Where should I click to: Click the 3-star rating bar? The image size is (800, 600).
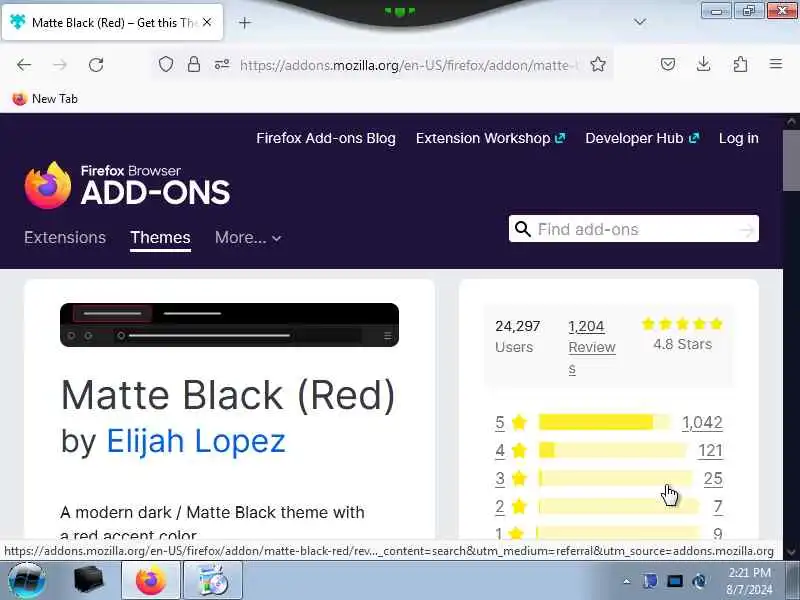[615, 479]
